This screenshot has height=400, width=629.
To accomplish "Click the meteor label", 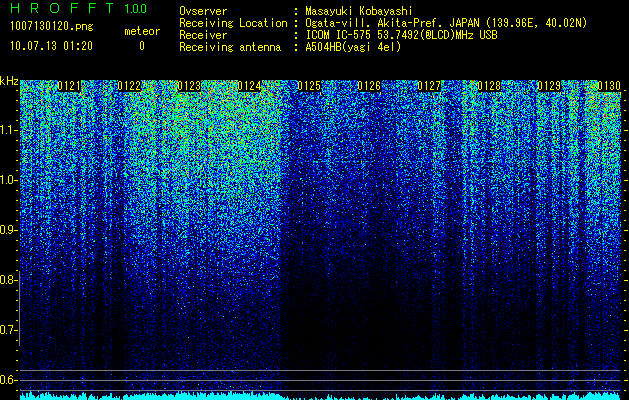I will [x=142, y=31].
